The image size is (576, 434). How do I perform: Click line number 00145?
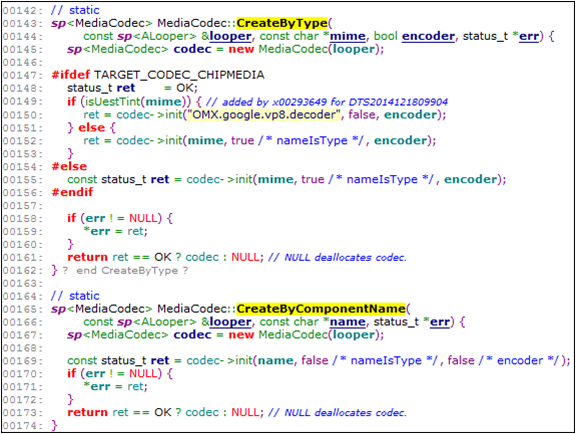coord(23,49)
